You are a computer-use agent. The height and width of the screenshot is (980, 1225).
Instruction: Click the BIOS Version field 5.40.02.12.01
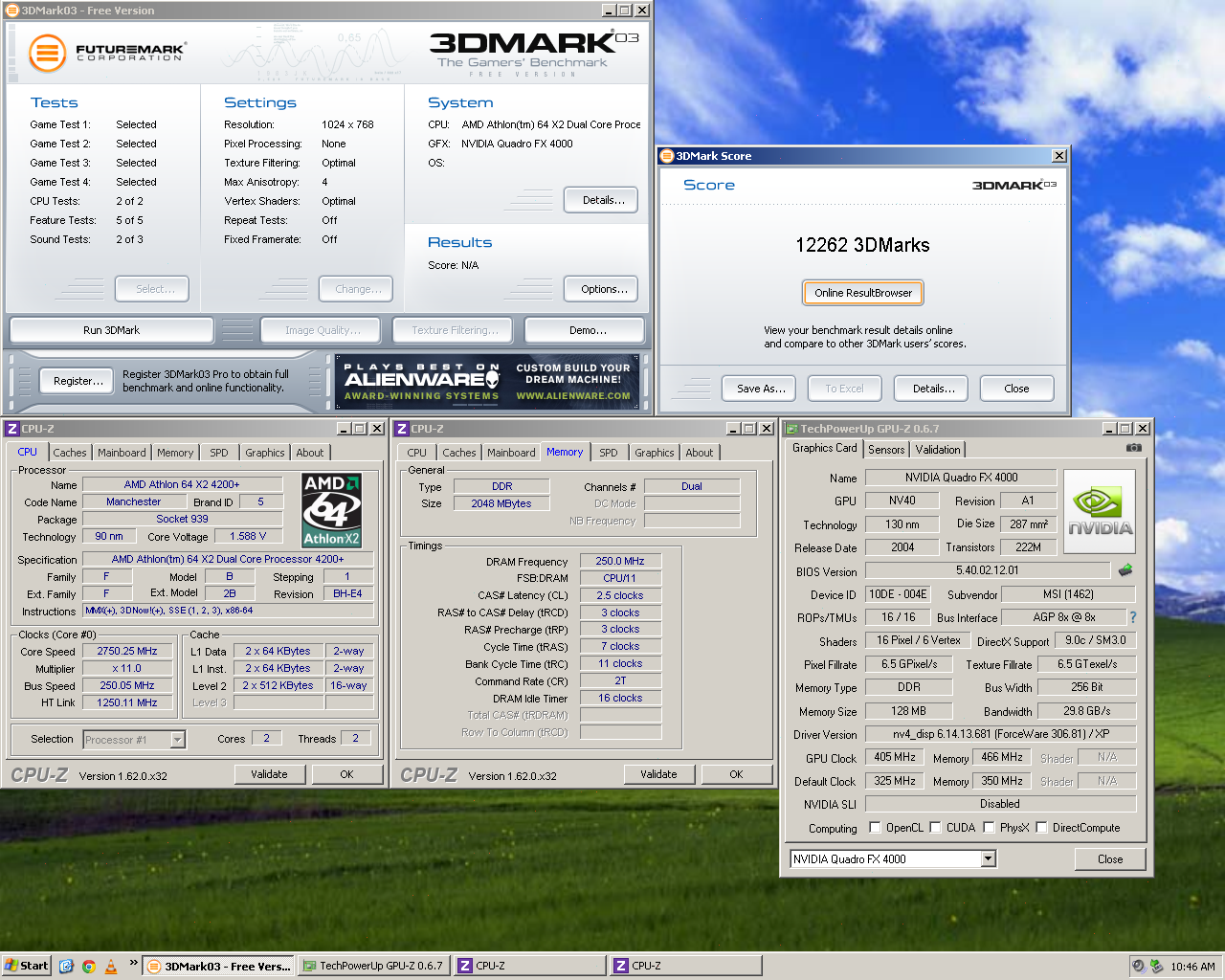point(988,570)
